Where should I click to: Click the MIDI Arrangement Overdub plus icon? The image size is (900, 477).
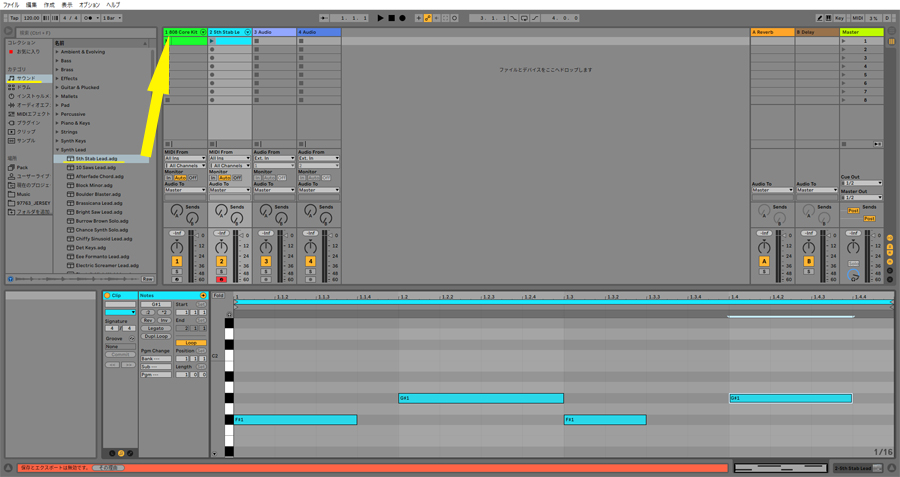pos(418,18)
